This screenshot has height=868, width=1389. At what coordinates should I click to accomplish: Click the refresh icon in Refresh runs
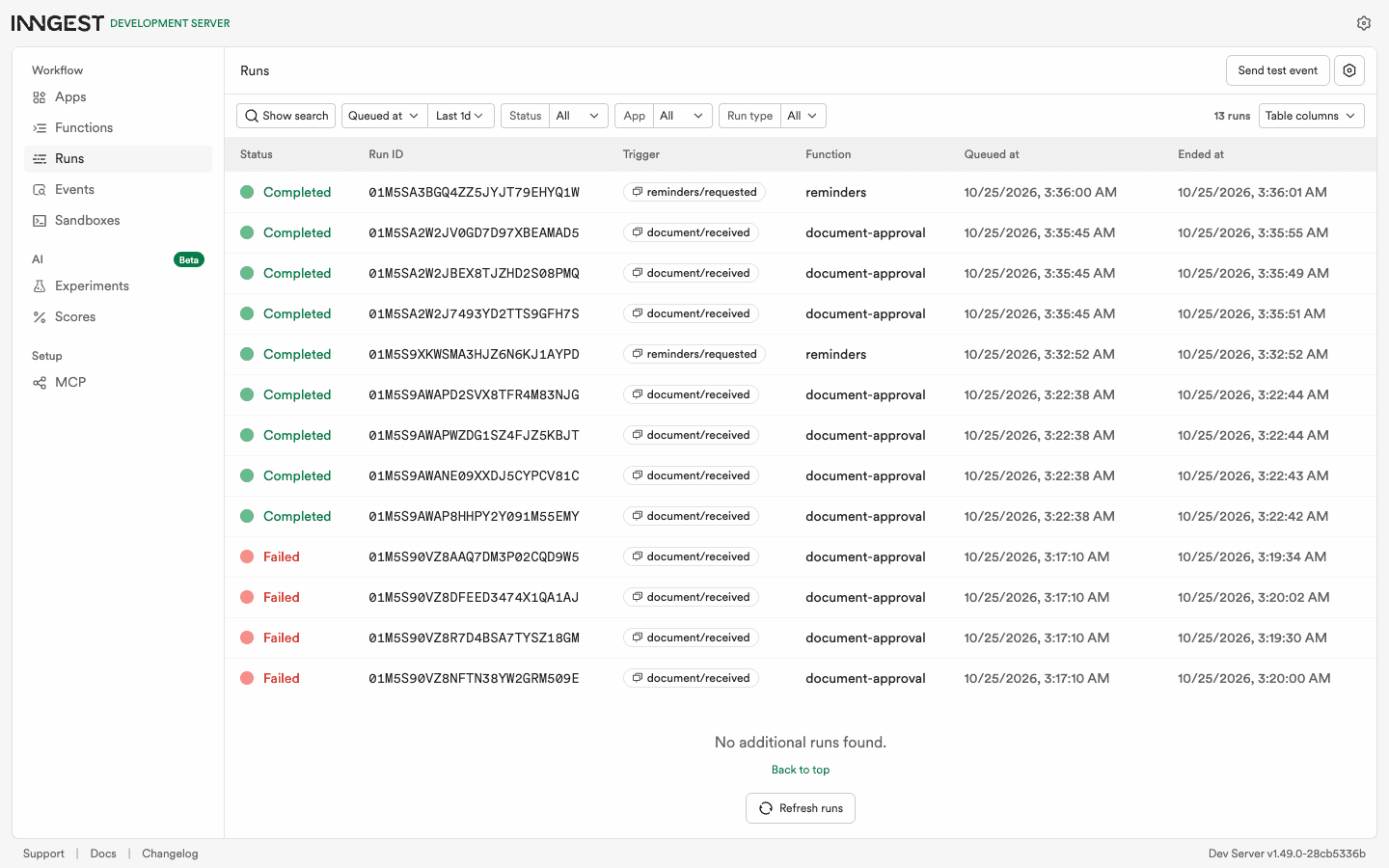click(x=766, y=808)
